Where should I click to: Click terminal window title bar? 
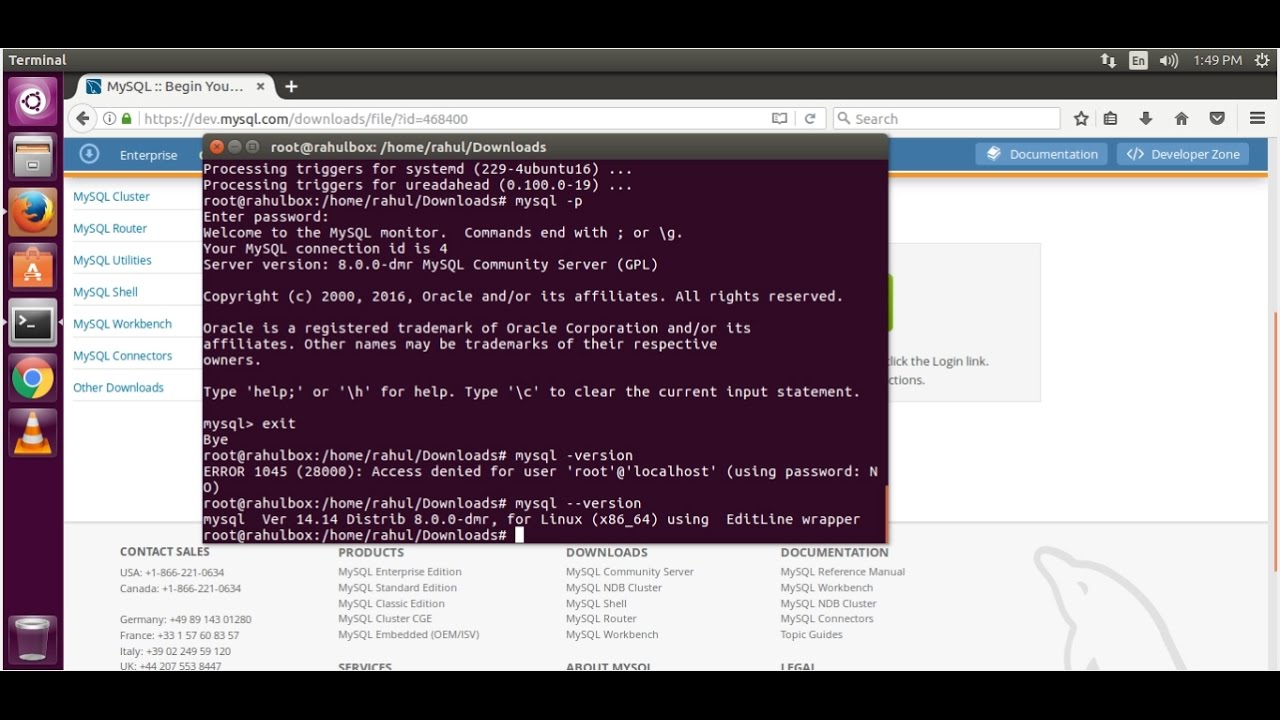545,147
